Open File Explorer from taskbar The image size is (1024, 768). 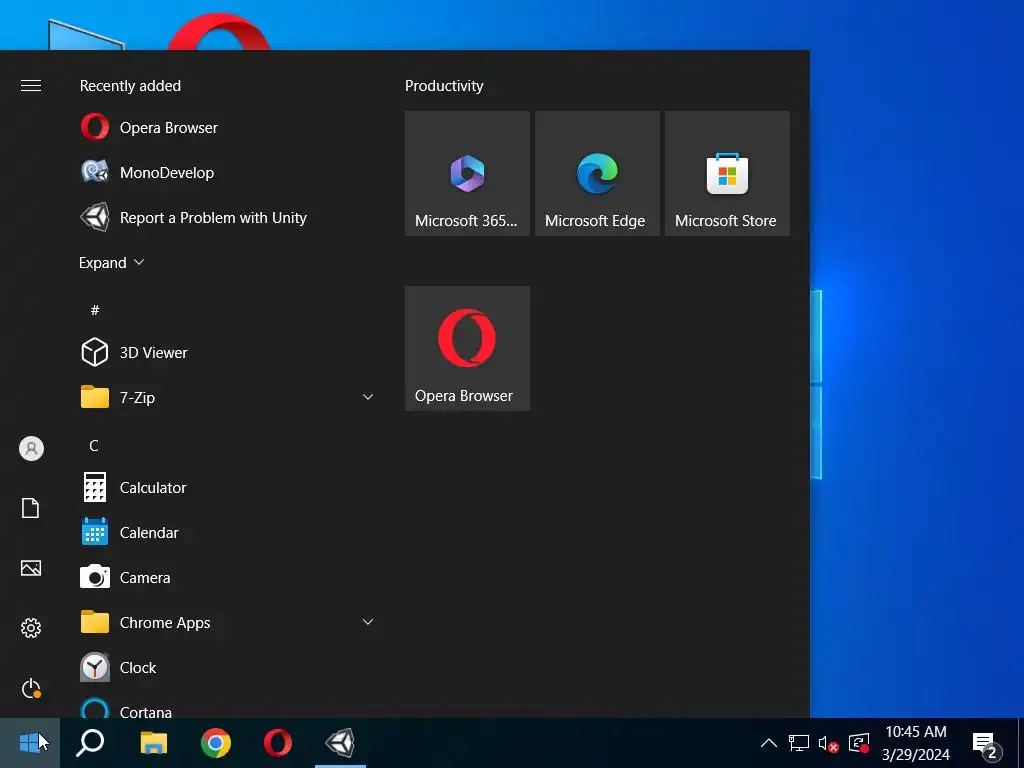(153, 743)
